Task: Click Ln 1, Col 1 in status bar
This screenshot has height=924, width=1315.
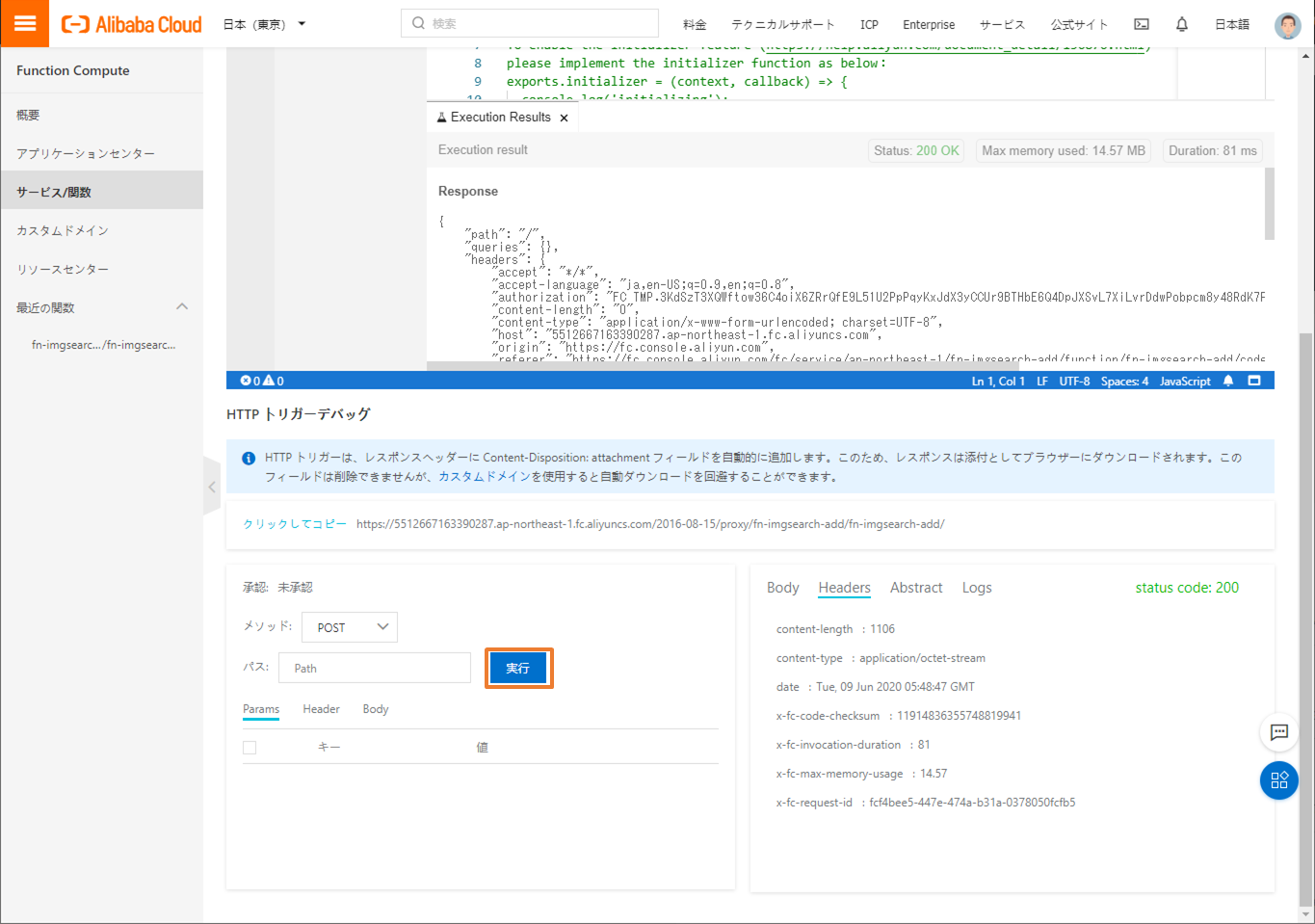Action: (998, 382)
